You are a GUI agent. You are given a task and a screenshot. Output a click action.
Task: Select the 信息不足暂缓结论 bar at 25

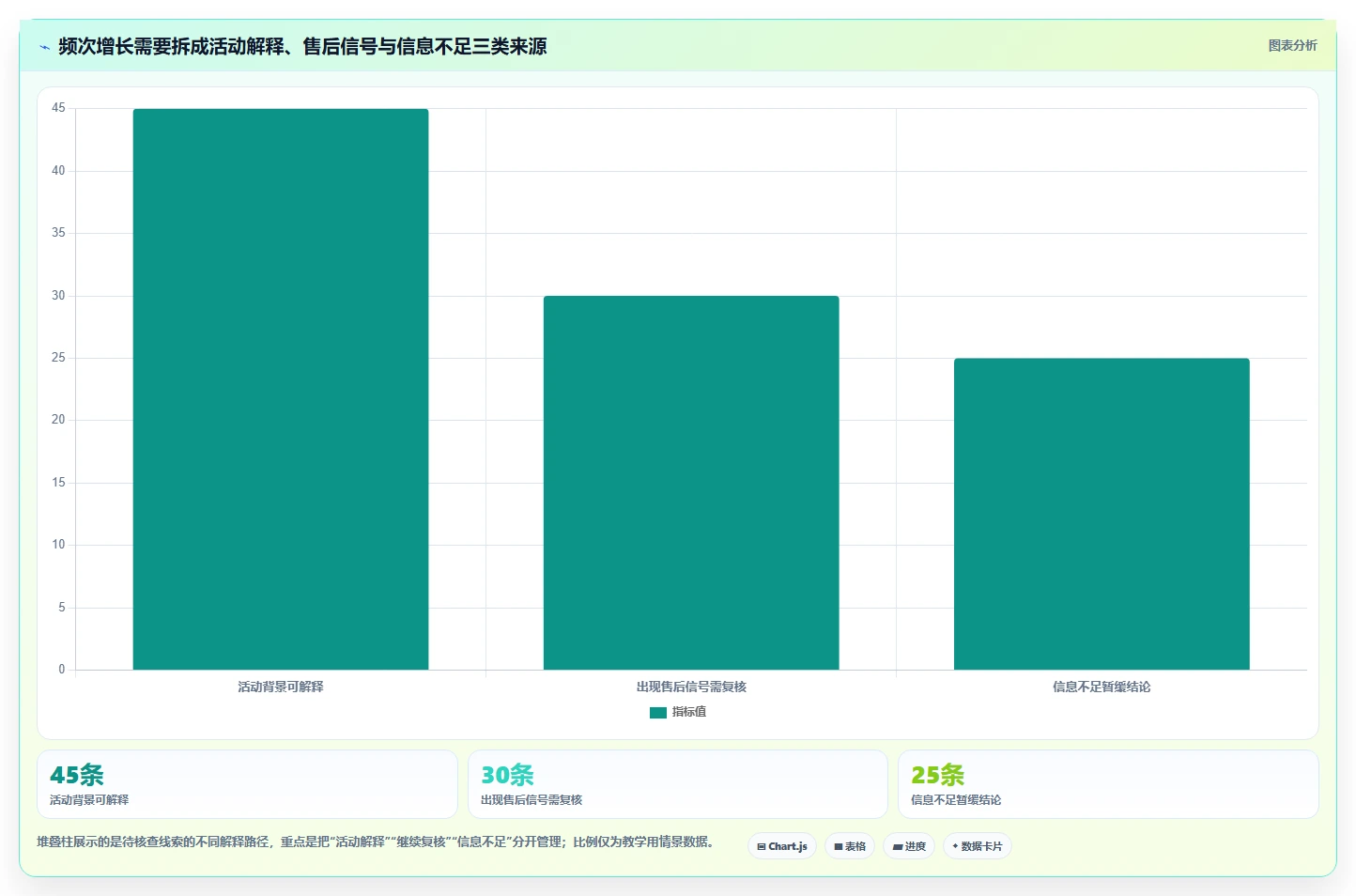[1102, 514]
